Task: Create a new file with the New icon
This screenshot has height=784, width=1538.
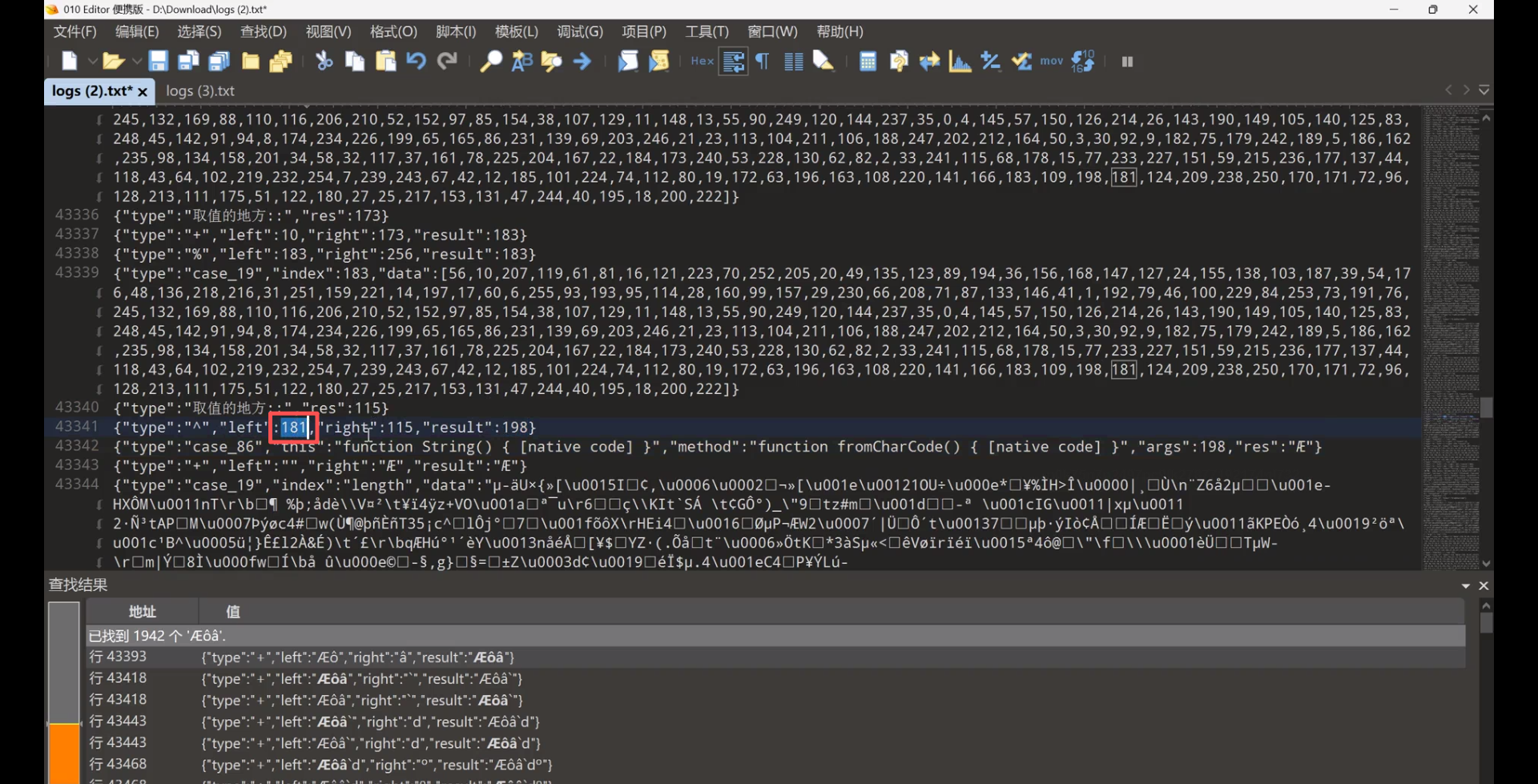Action: pyautogui.click(x=70, y=61)
